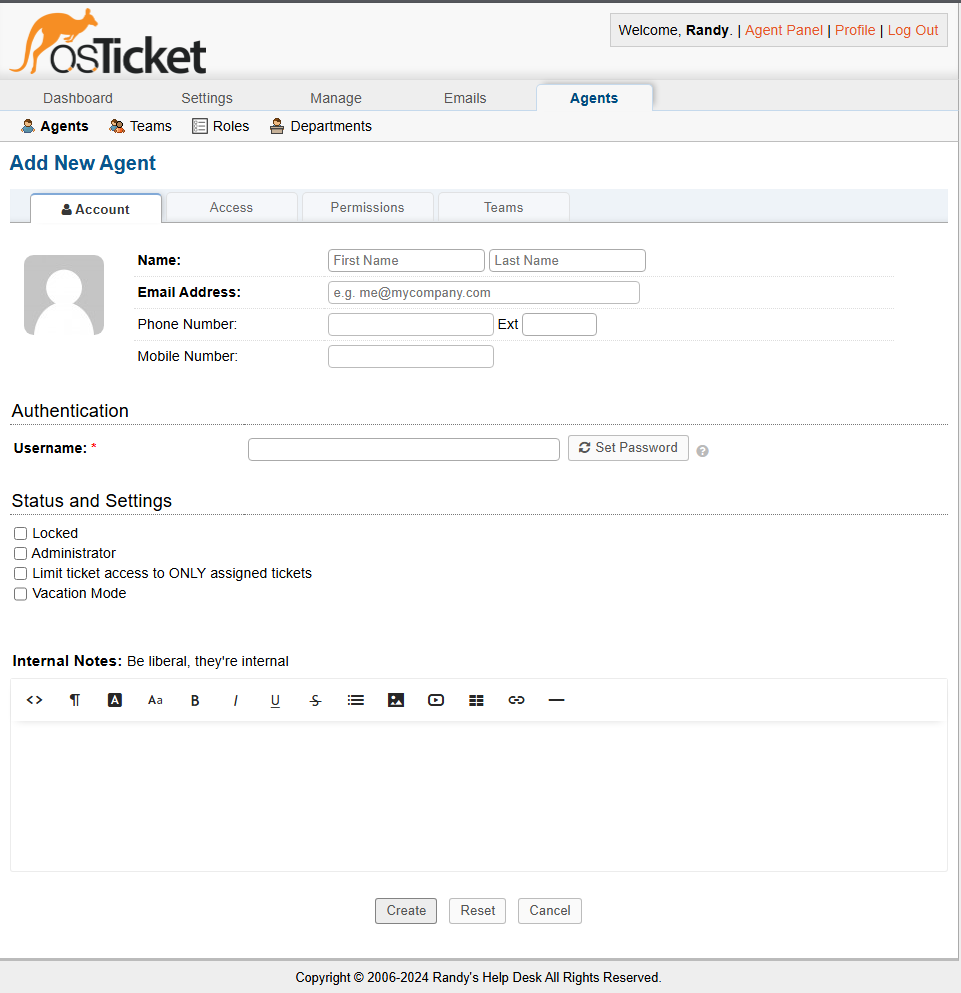The width and height of the screenshot is (961, 993).
Task: Enable the Locked checkbox
Action: [20, 534]
